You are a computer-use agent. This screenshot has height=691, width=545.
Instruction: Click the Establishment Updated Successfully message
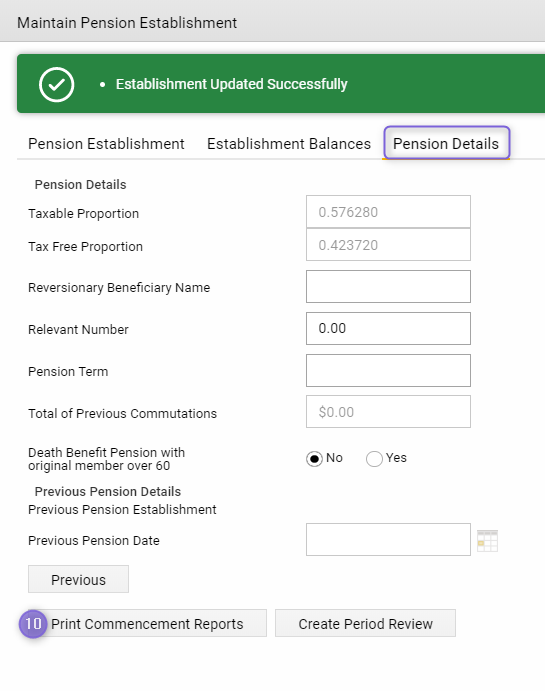pyautogui.click(x=231, y=84)
